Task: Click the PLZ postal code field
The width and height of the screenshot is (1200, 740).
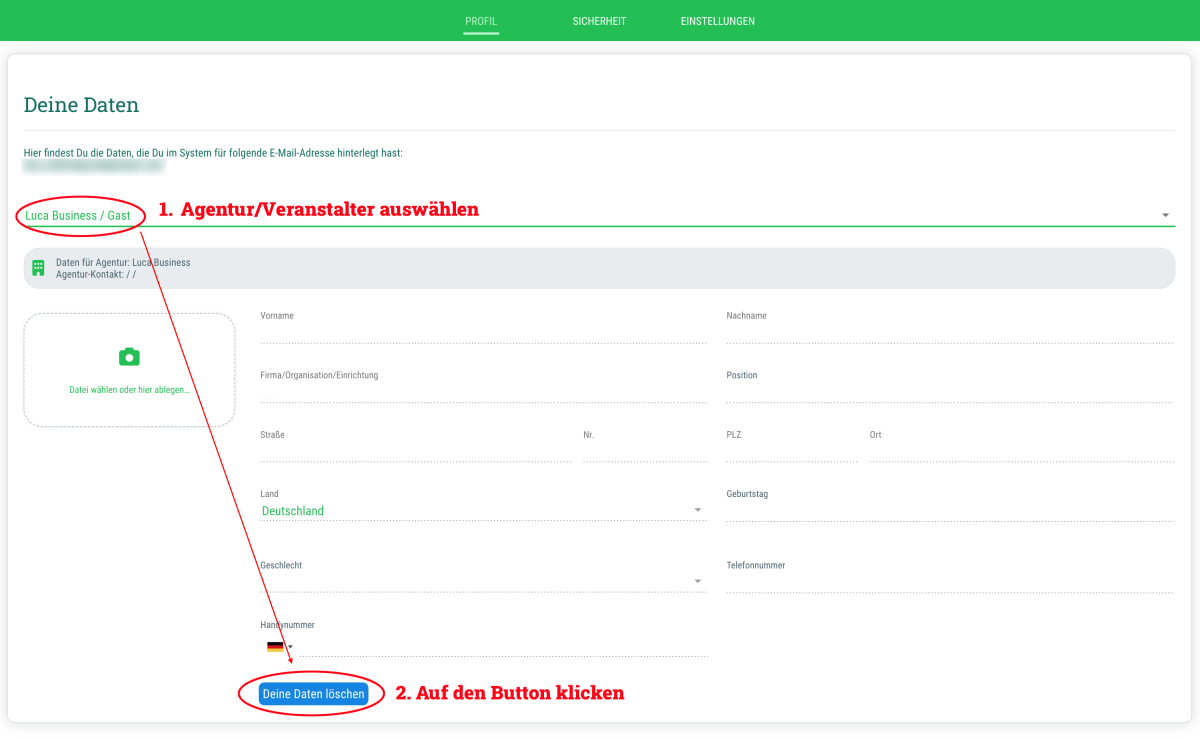Action: point(791,452)
